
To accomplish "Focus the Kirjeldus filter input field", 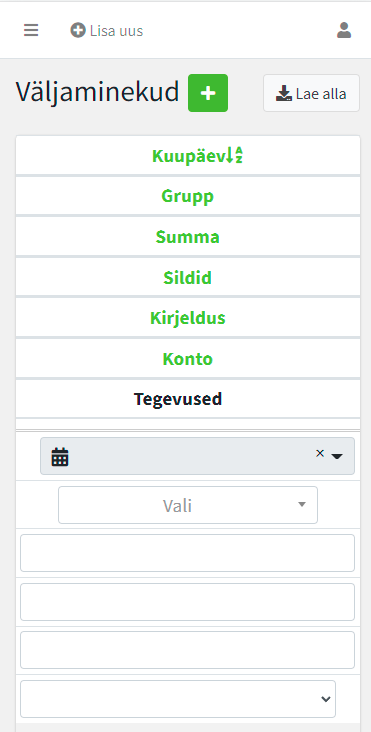I will click(188, 650).
